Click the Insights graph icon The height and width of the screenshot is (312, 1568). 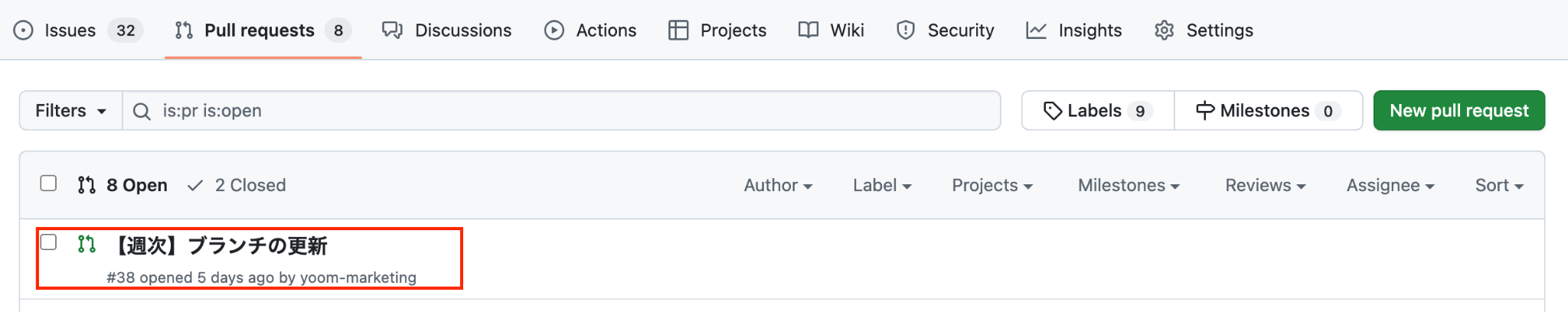click(x=1036, y=31)
